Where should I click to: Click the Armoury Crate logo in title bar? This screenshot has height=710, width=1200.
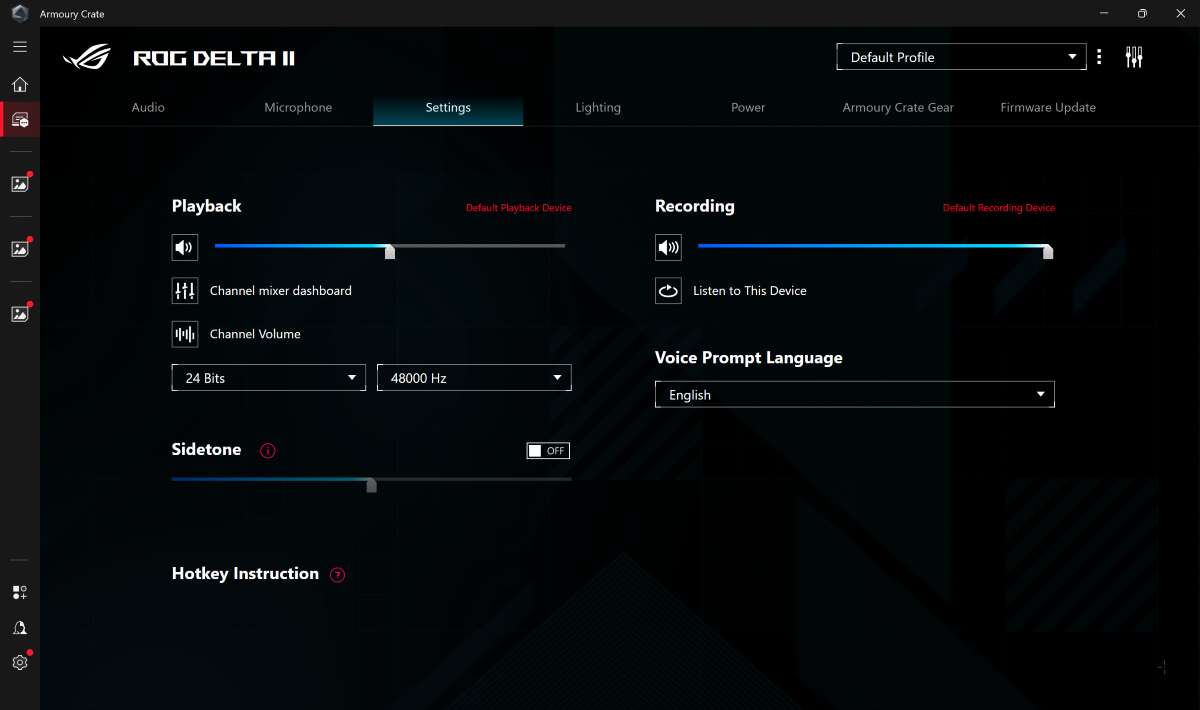(20, 14)
